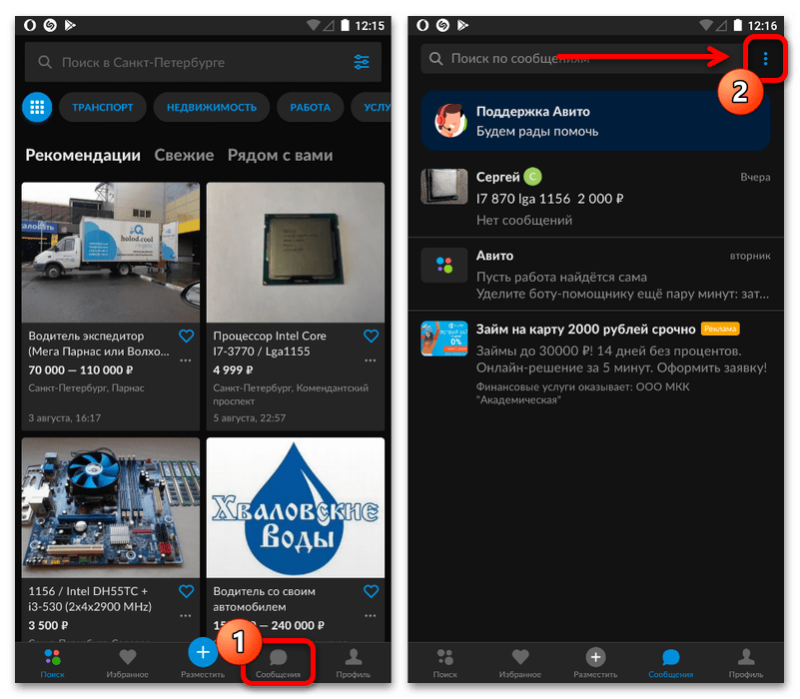800x699 pixels.
Task: Favorite Водитель со своим автомобилем heart
Action: pyautogui.click(x=371, y=591)
